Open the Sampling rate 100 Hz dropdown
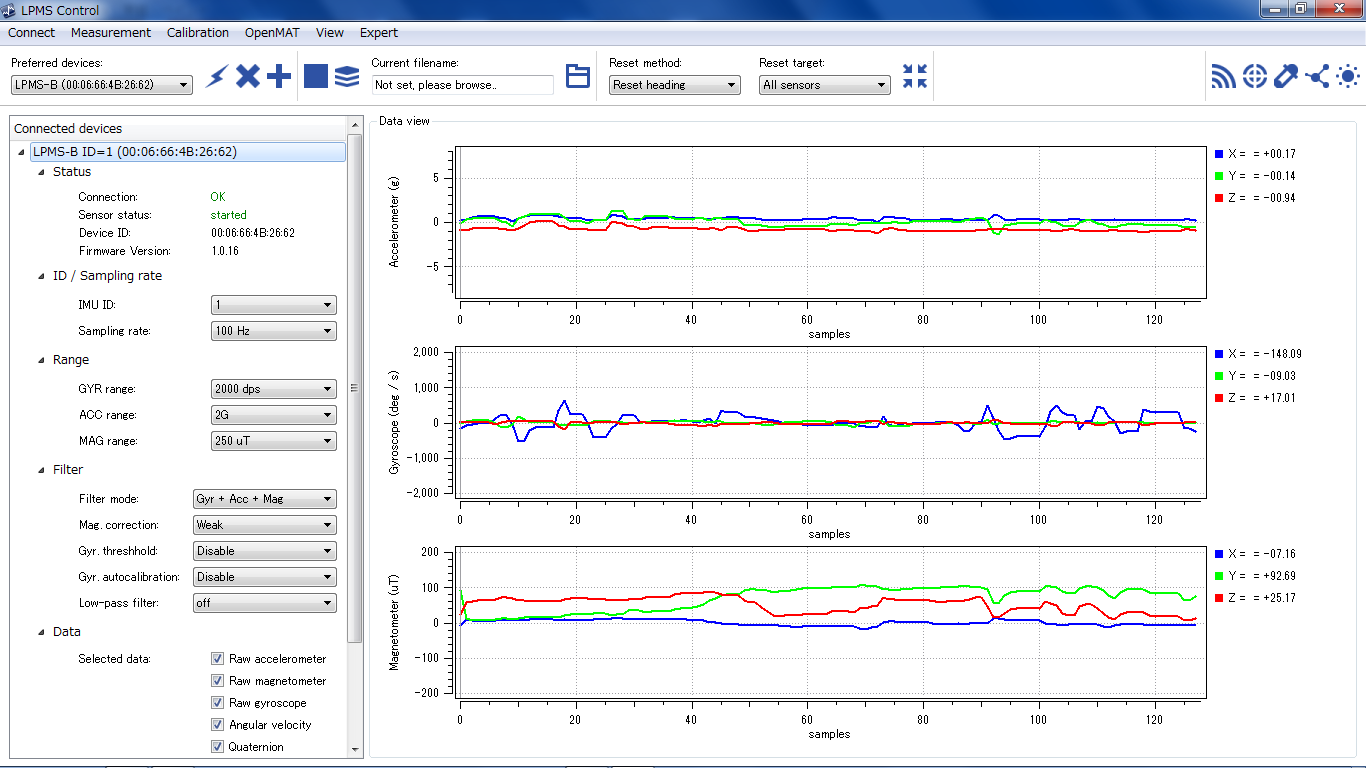 coord(274,331)
